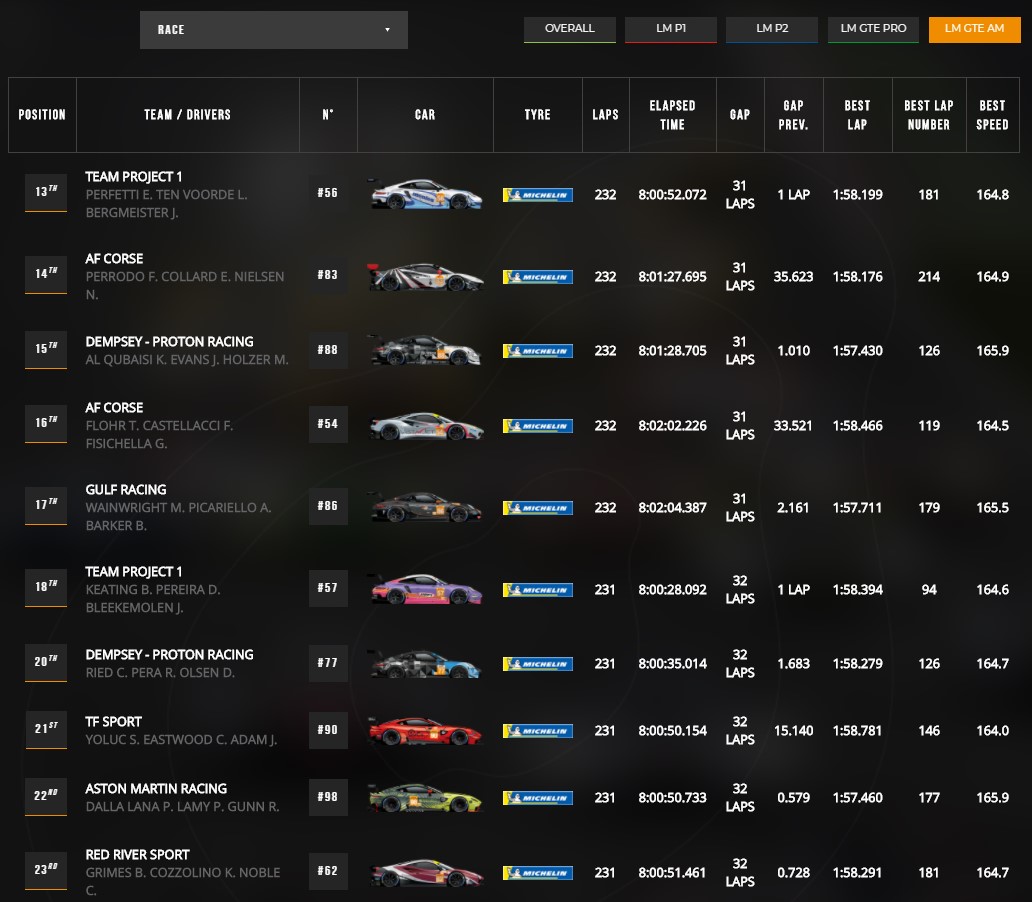This screenshot has height=902, width=1032.
Task: Click the #56 car number badge
Action: click(328, 193)
